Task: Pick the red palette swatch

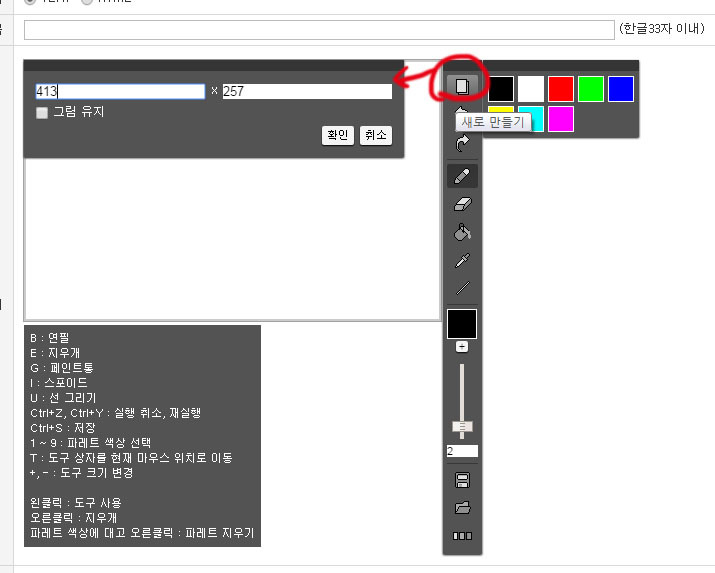Action: [x=561, y=88]
